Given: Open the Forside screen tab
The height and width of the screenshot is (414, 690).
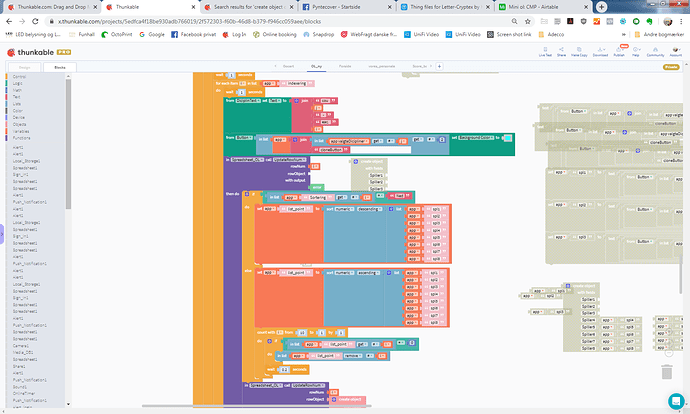Looking at the screenshot, I should click(x=345, y=66).
